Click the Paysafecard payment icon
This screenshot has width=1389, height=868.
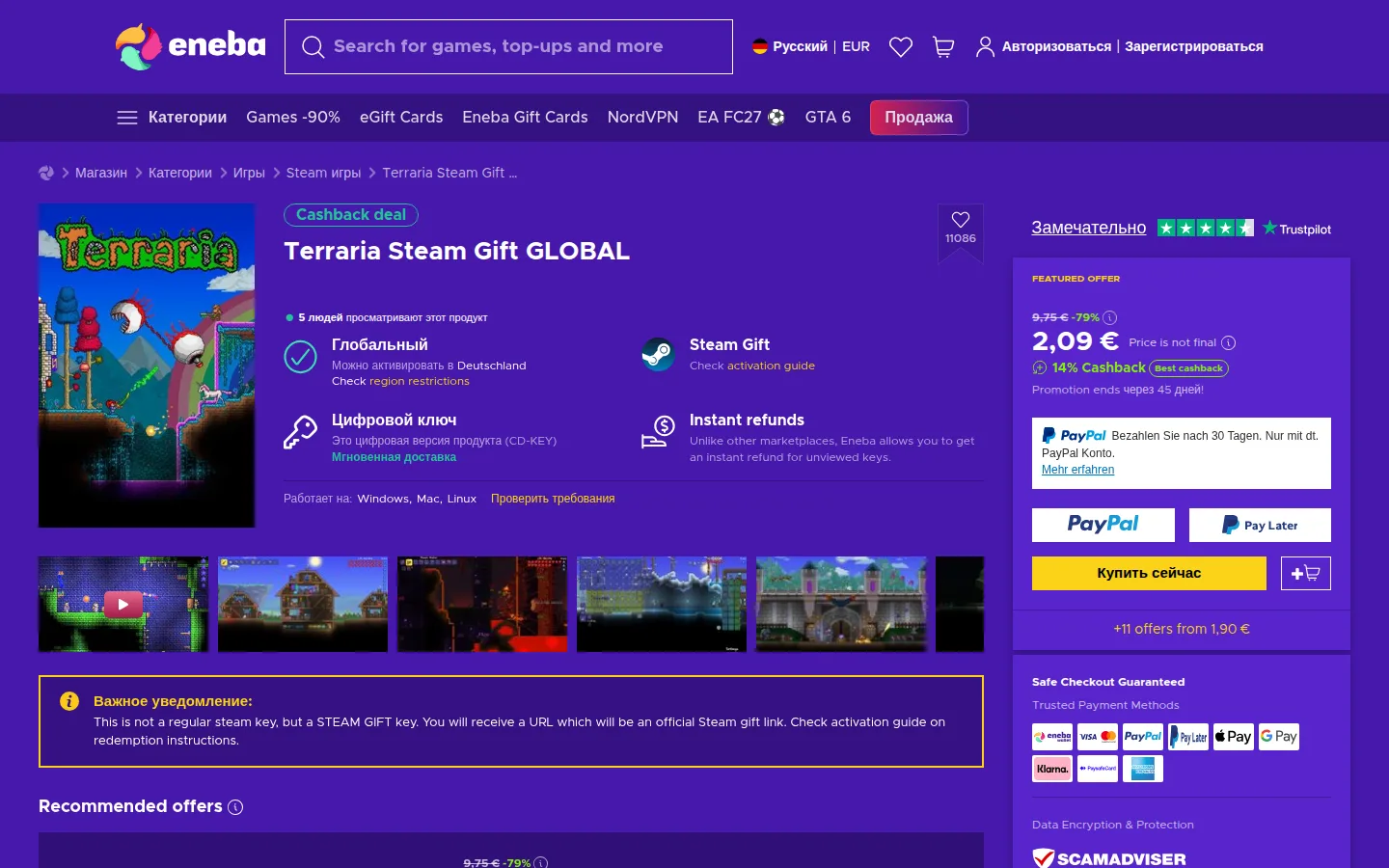1098,769
